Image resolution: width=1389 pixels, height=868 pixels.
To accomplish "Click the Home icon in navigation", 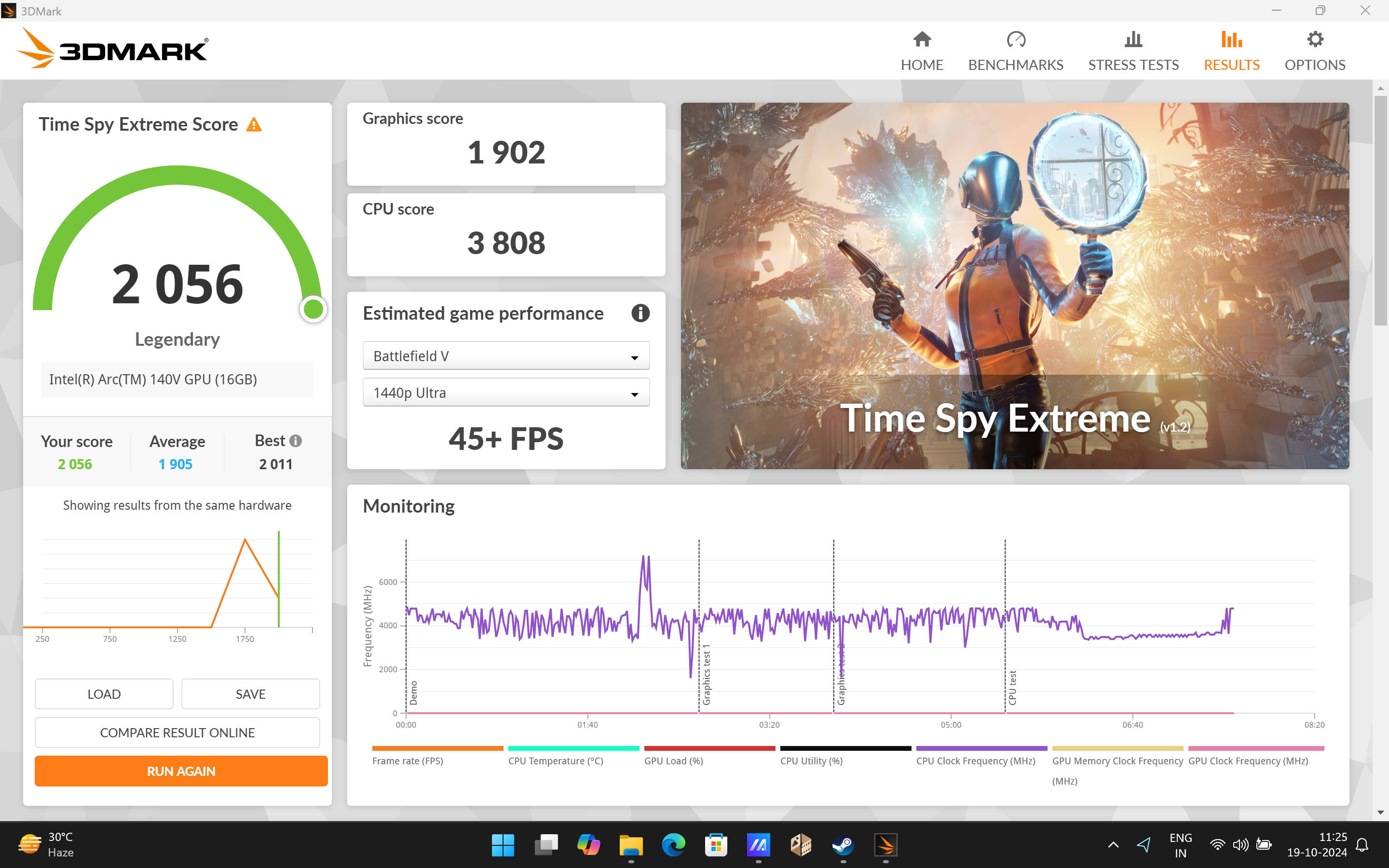I will (922, 40).
